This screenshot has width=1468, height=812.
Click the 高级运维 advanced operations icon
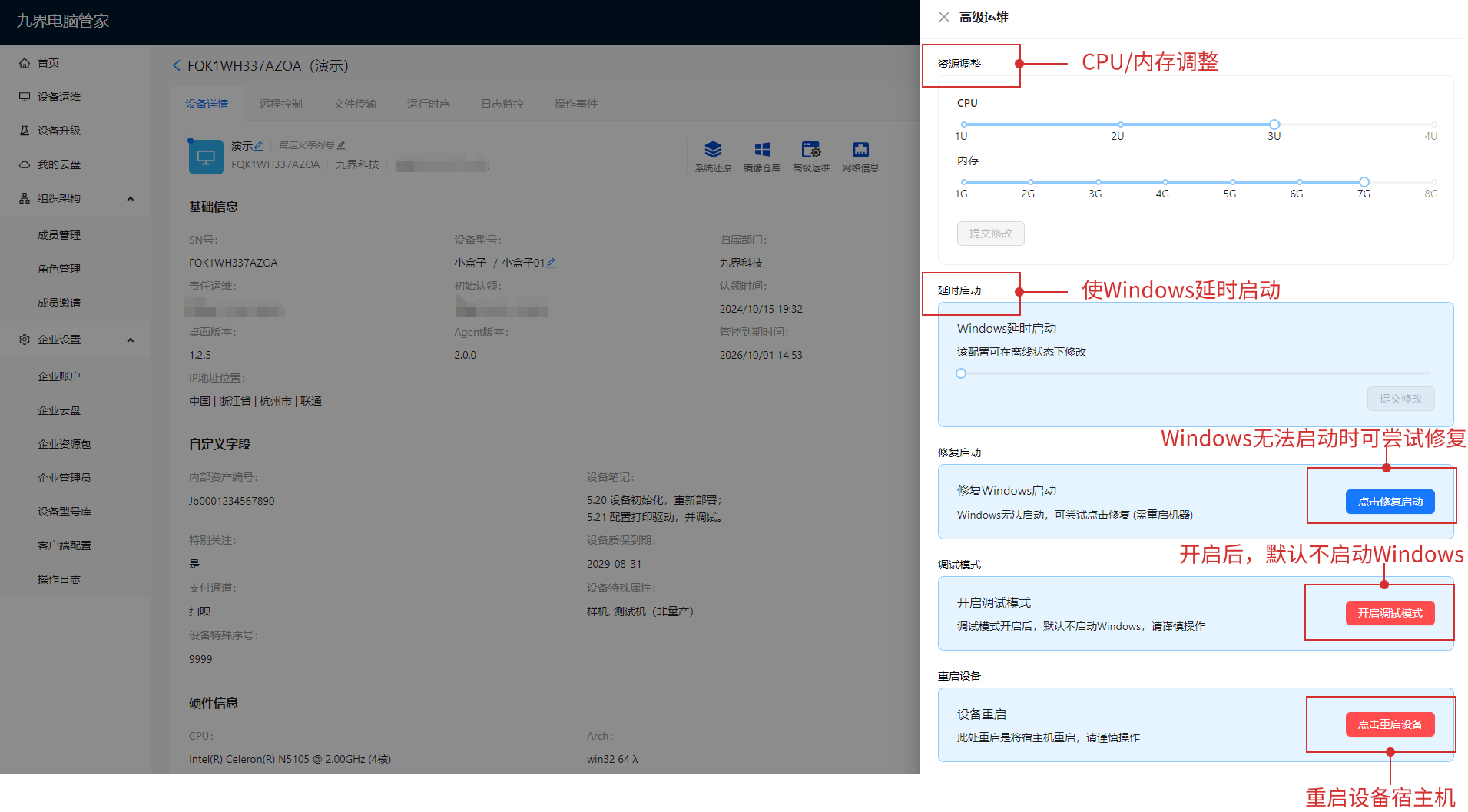point(810,151)
